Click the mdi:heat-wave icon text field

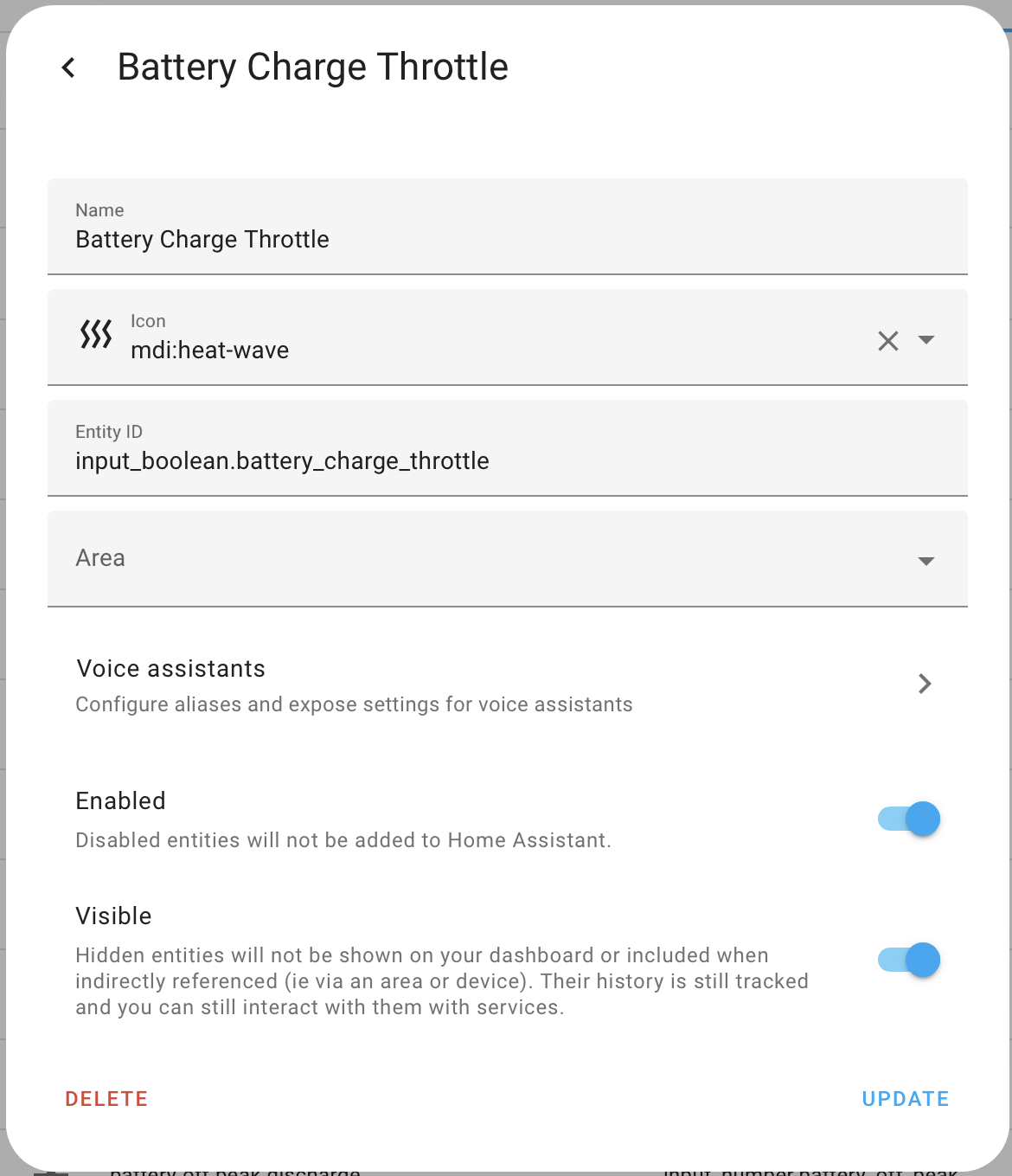[x=493, y=350]
